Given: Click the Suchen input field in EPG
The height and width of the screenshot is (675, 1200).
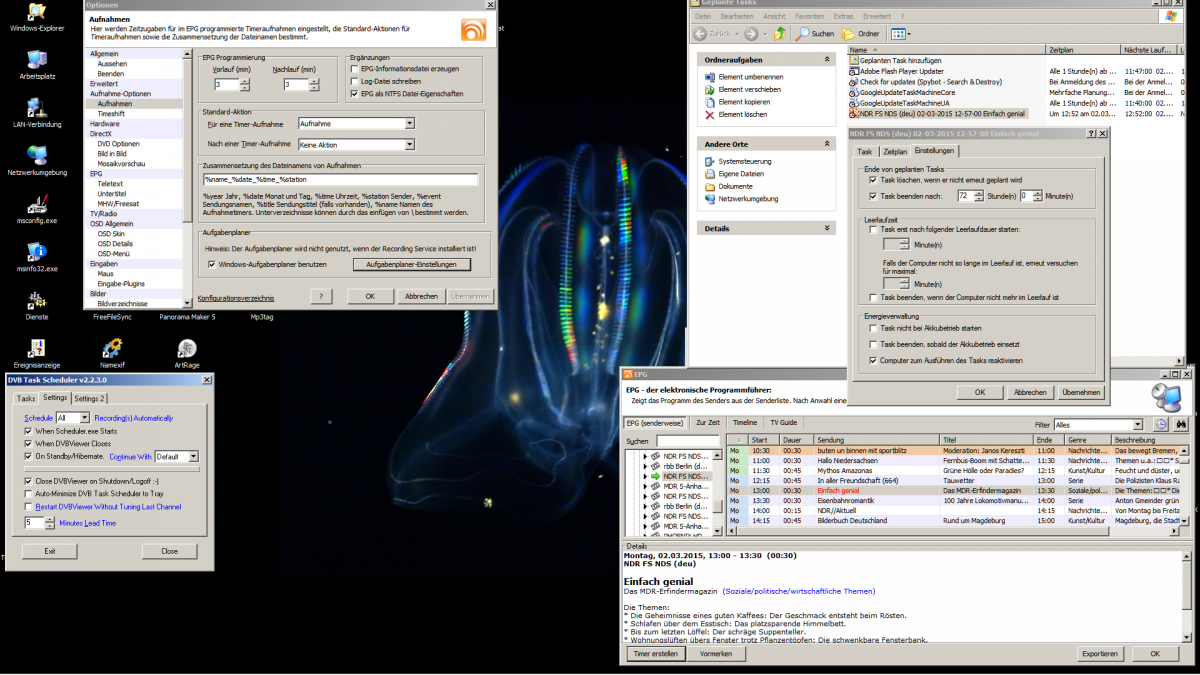Looking at the screenshot, I should [688, 441].
